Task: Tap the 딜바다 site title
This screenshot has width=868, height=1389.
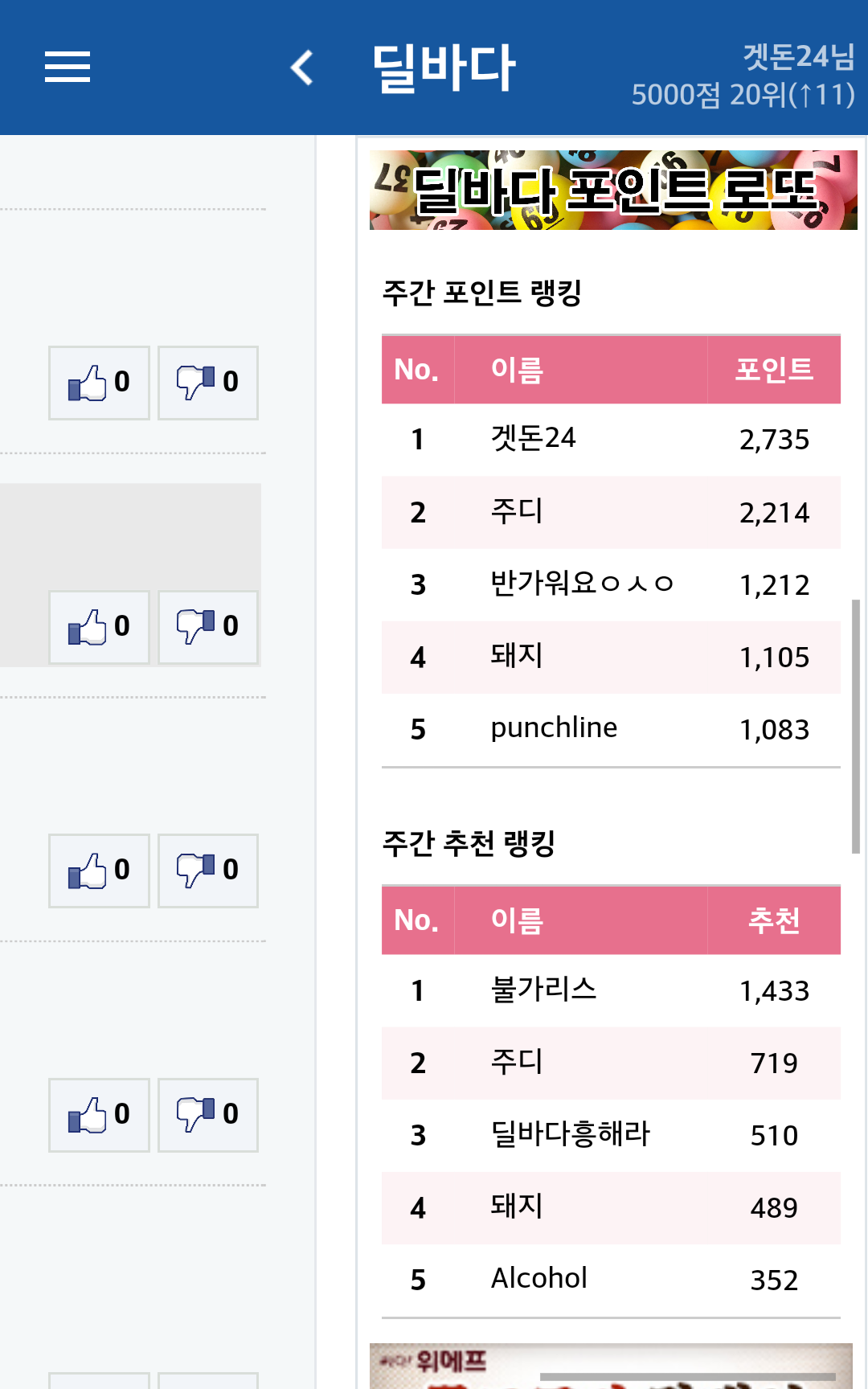Action: (443, 68)
